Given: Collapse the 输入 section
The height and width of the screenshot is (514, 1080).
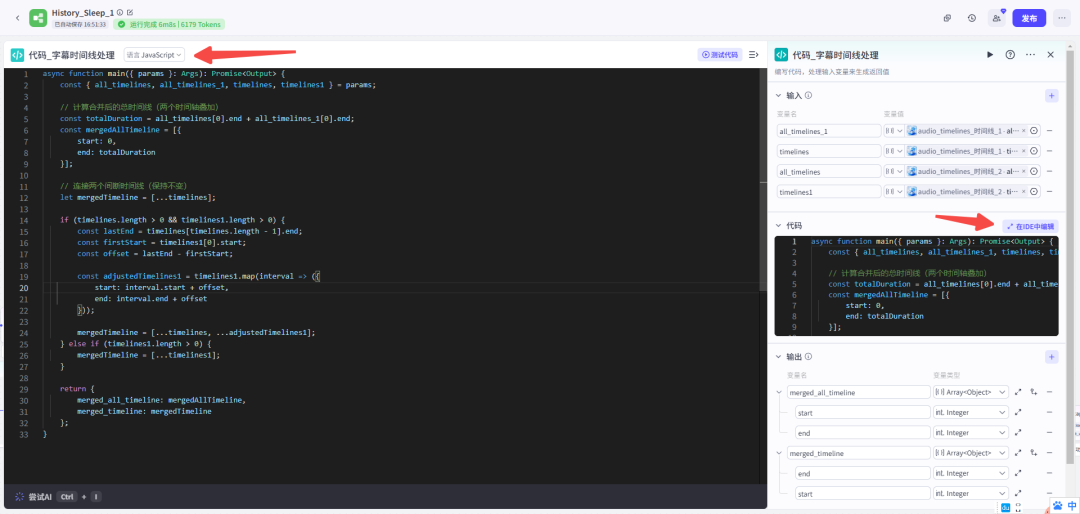Looking at the screenshot, I should click(x=779, y=96).
